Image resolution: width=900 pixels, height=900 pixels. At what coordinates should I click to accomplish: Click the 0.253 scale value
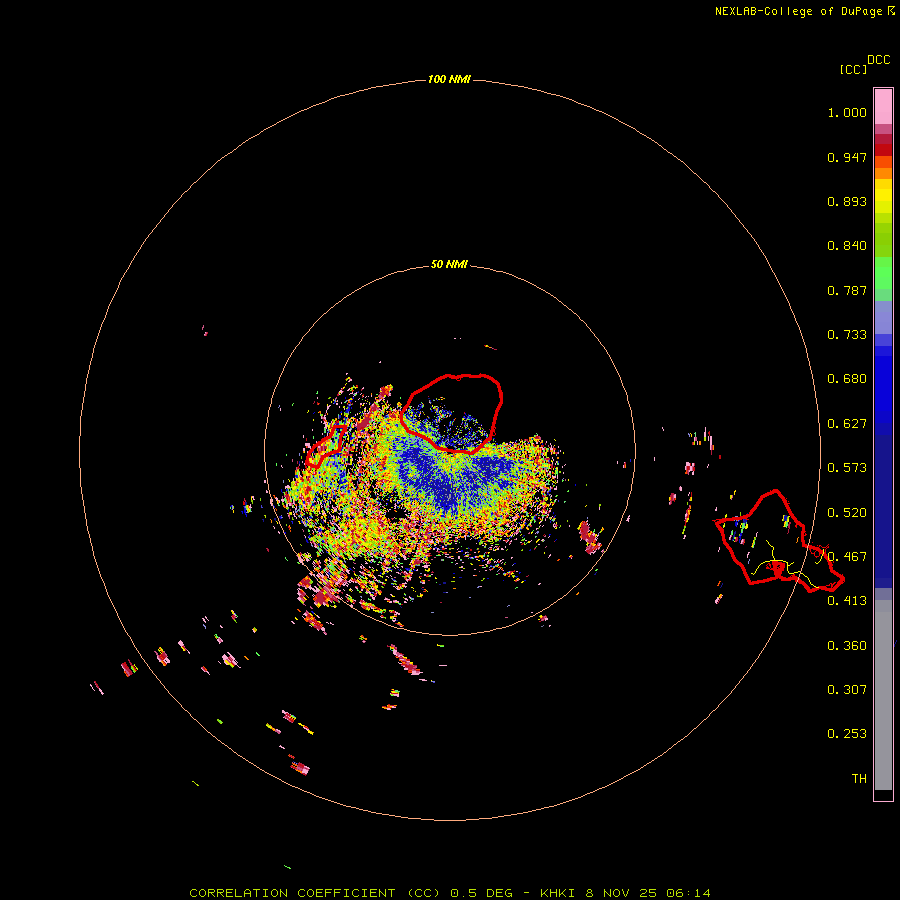[x=847, y=734]
